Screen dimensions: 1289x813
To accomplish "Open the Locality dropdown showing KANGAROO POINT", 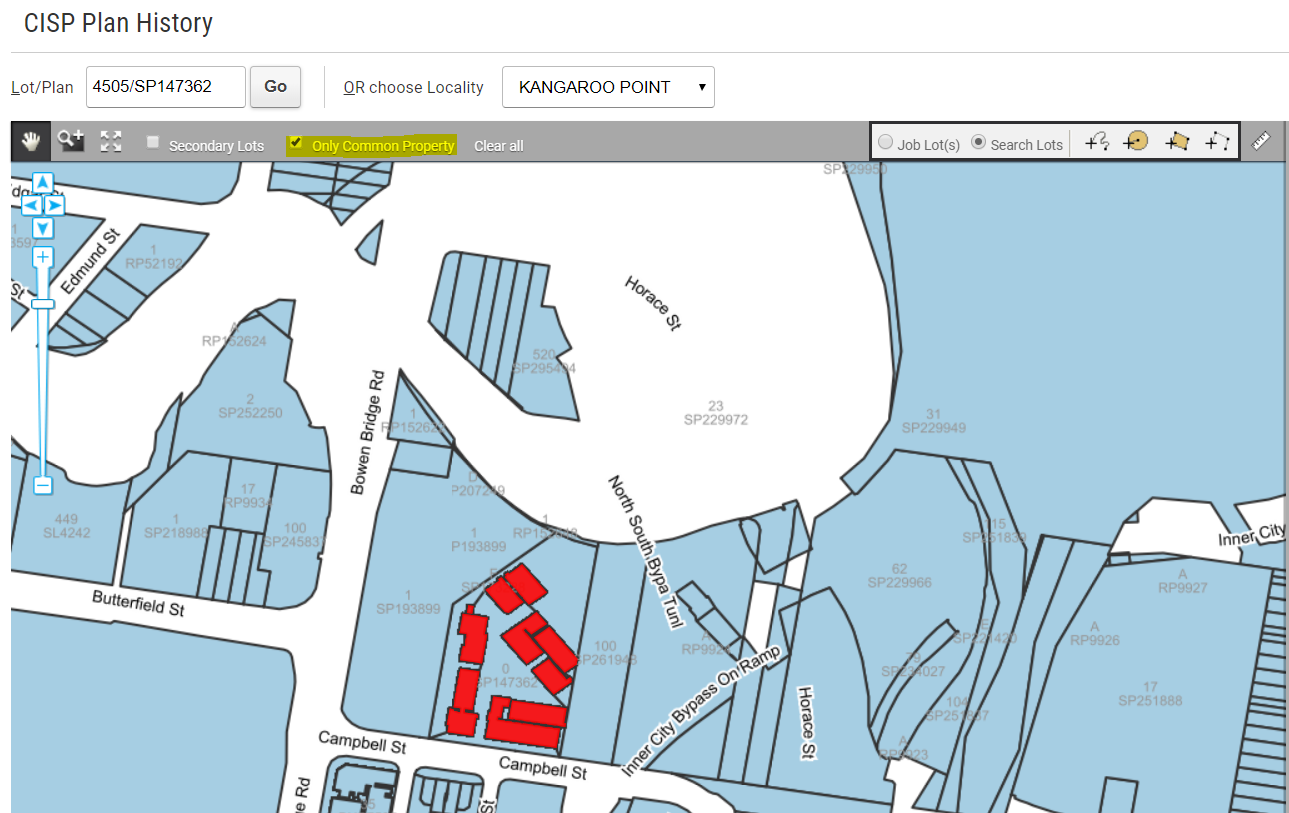I will (x=608, y=87).
